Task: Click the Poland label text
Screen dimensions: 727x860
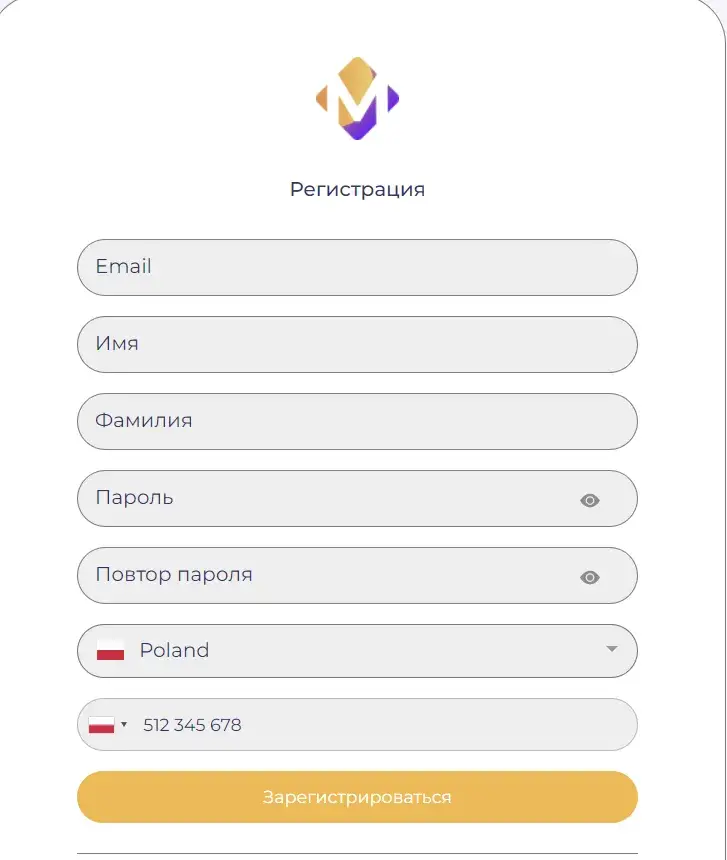Action: tap(174, 650)
